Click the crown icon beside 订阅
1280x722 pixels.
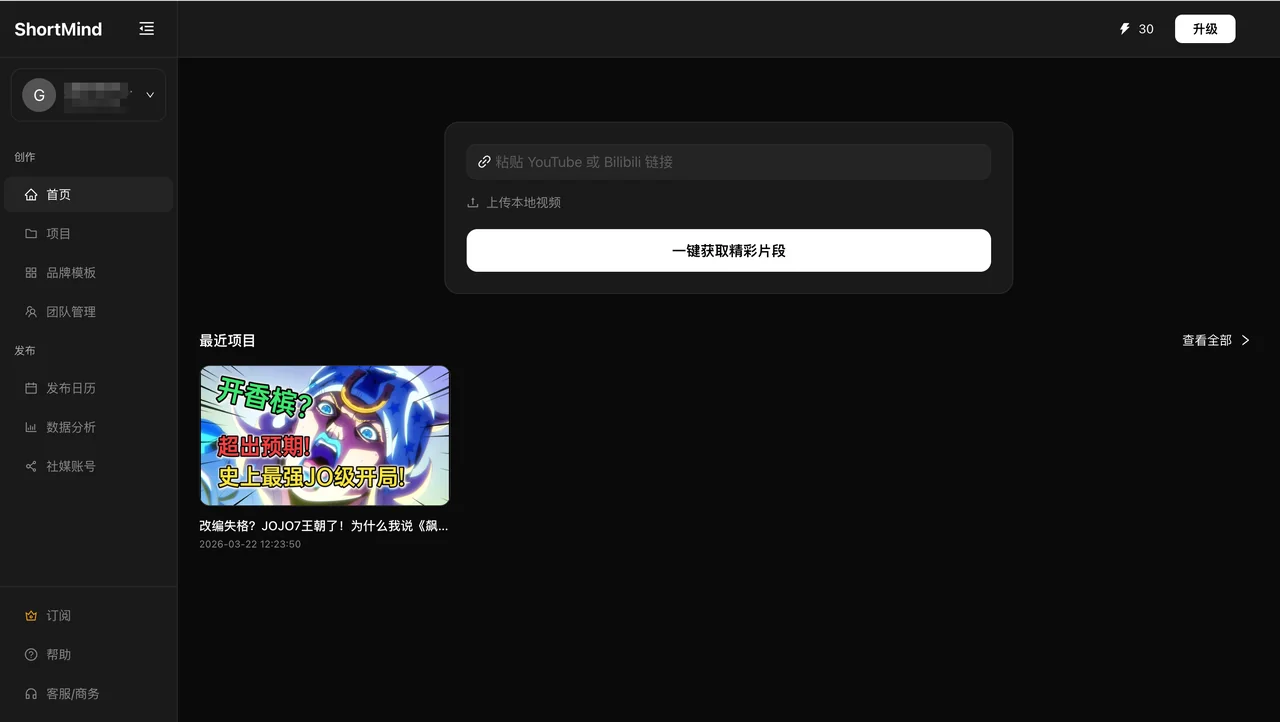[x=31, y=616]
